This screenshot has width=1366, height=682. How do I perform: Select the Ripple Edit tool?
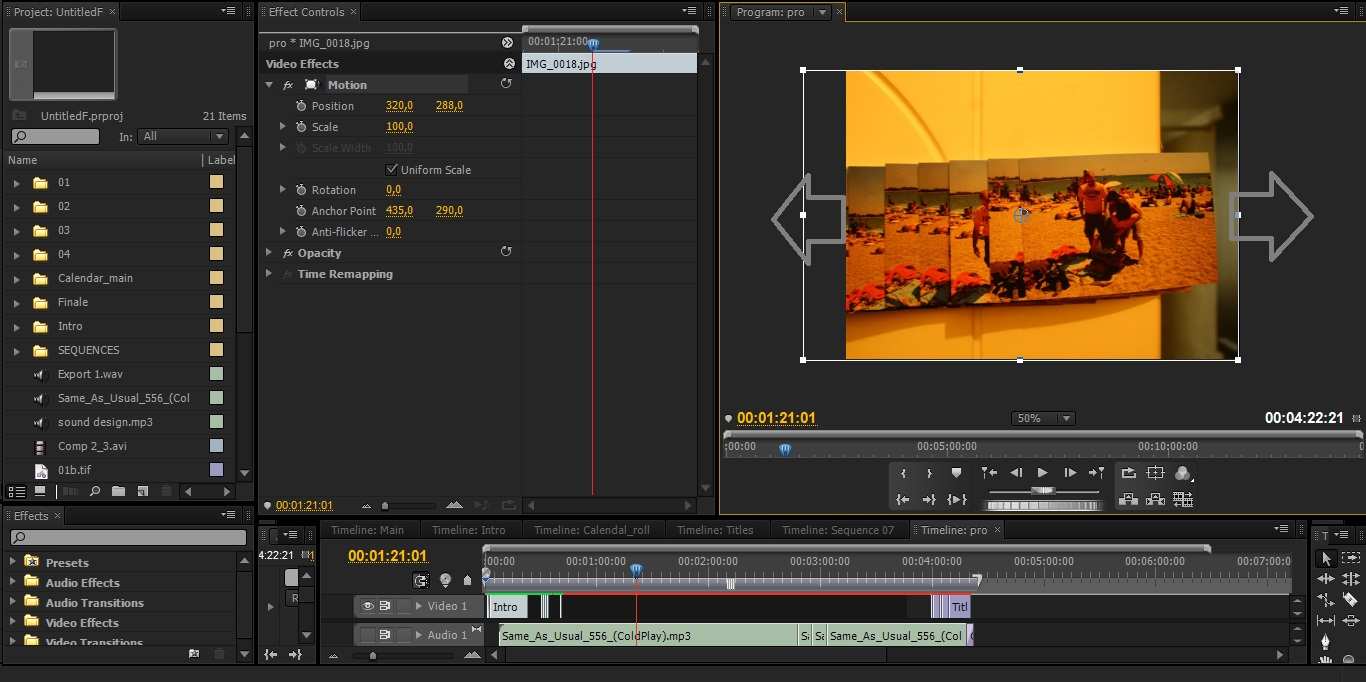pos(1326,579)
